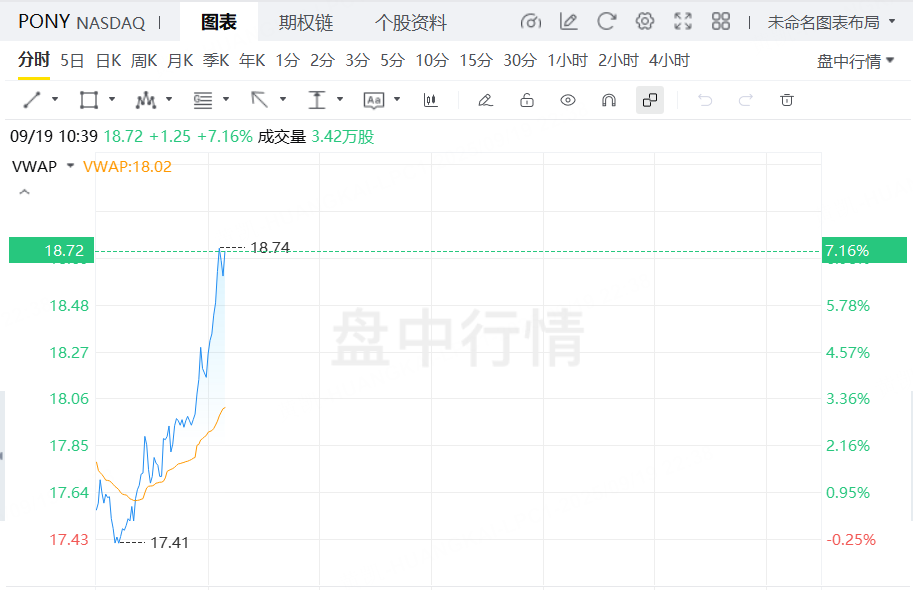Screen dimensions: 913x590
Task: Open the multi-chart grid layout icon
Action: click(x=721, y=22)
